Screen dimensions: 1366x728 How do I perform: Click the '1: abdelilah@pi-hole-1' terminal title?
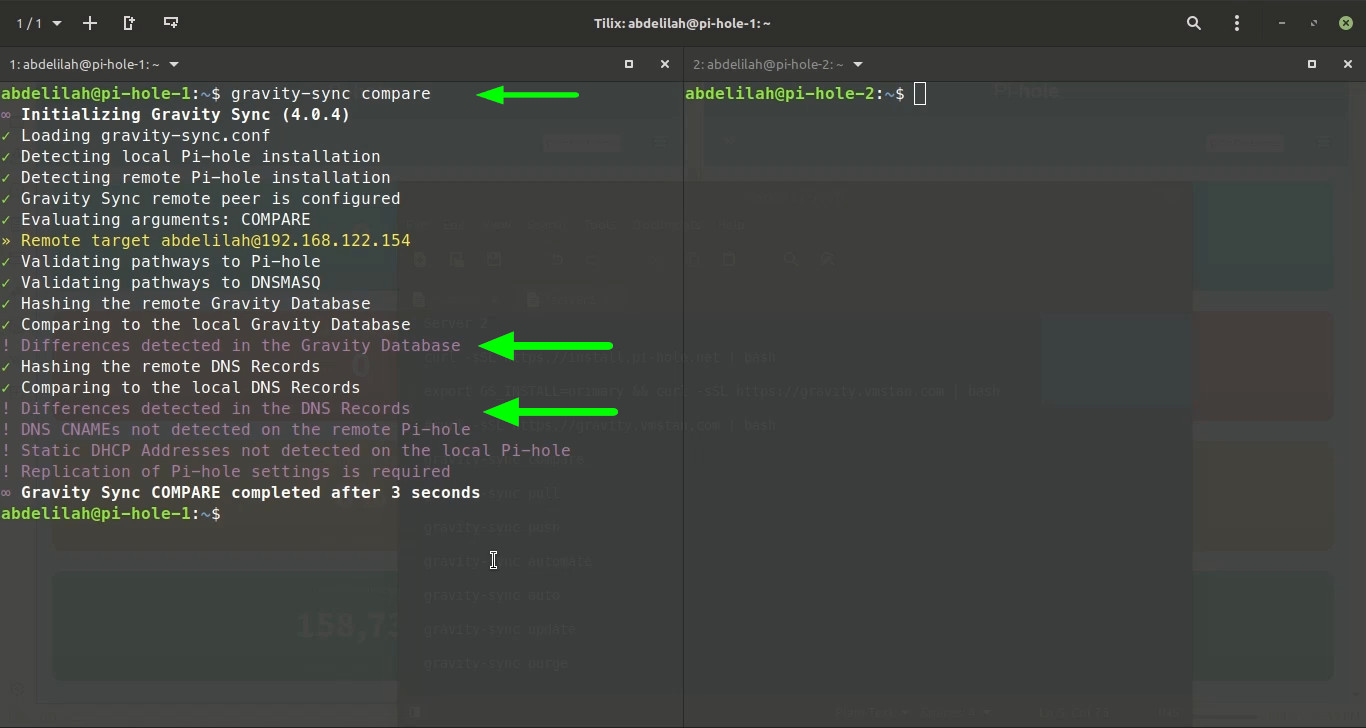click(x=84, y=64)
